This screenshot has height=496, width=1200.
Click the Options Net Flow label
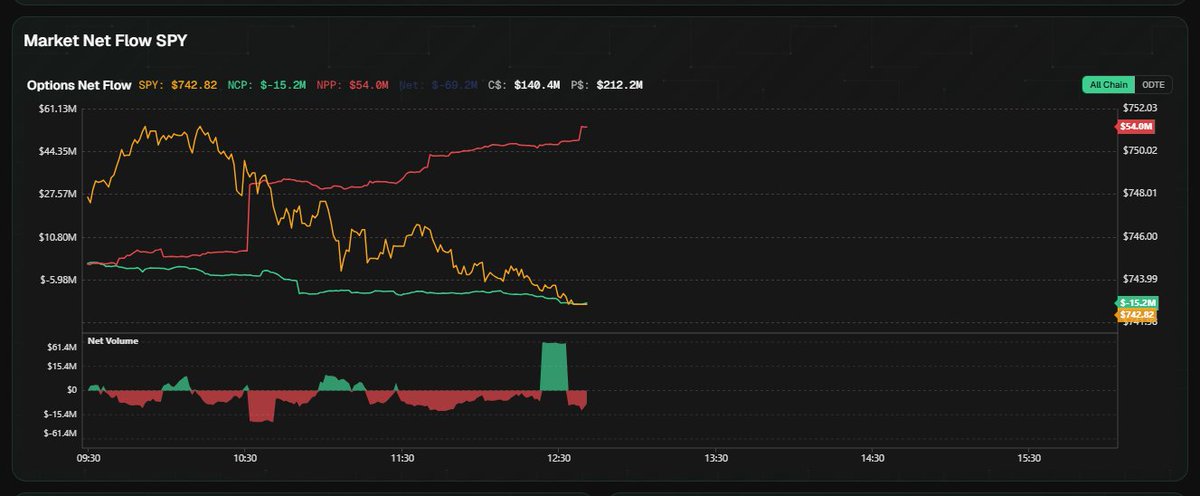pos(79,86)
